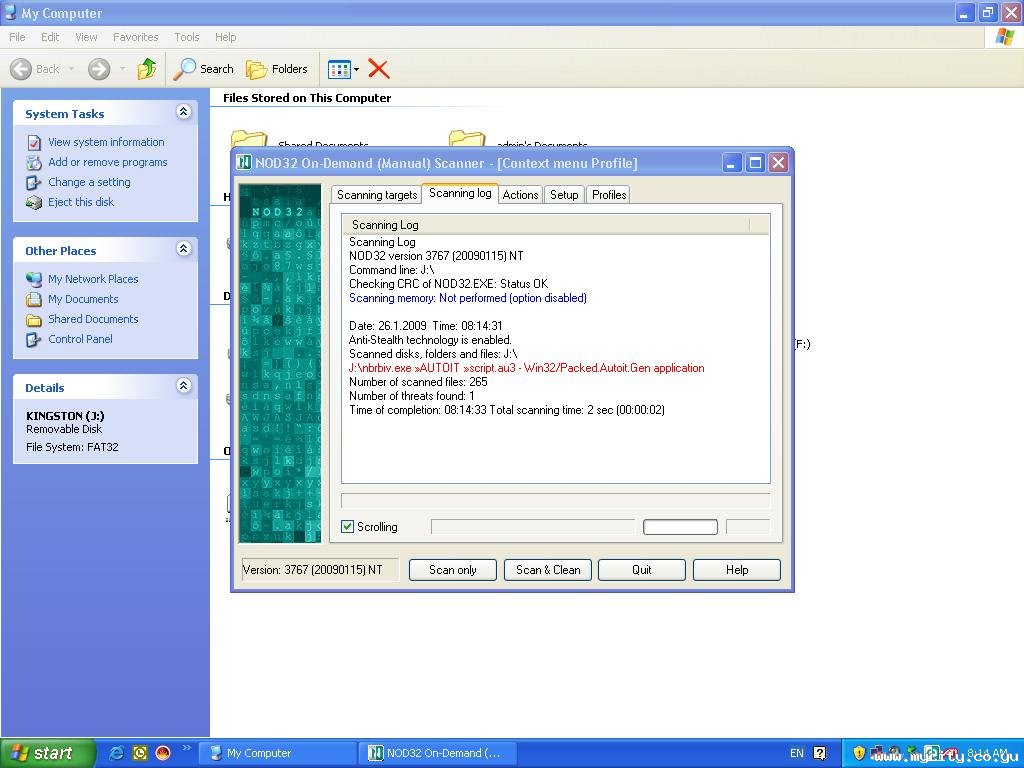Collapse the Other Places panel

pos(184,249)
